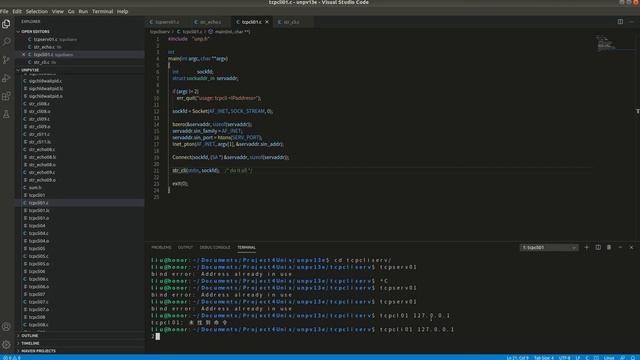Switch to the Output panel tab
The image size is (640, 360).
[185, 247]
